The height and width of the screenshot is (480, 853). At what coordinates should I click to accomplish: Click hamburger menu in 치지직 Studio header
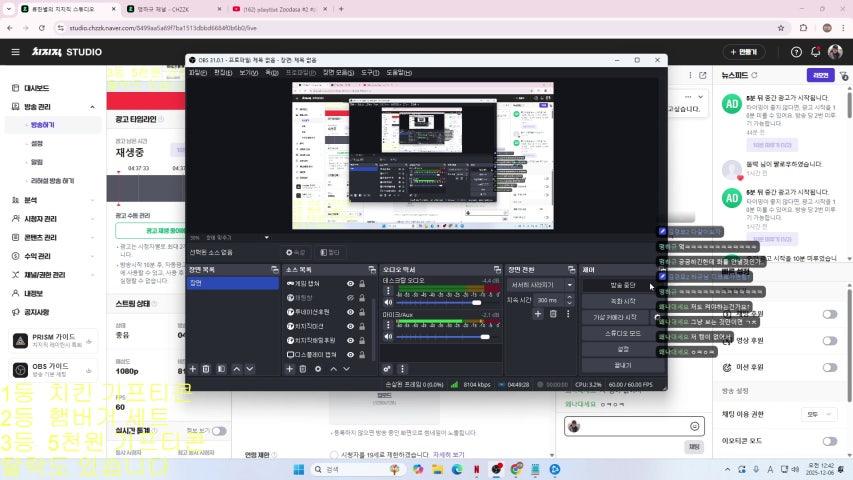pyautogui.click(x=15, y=52)
